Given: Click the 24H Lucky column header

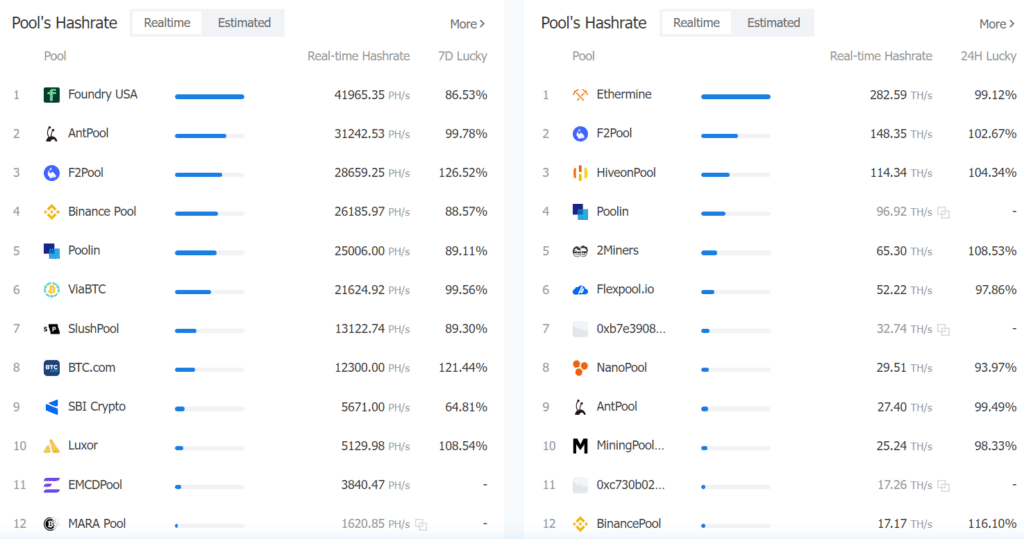Looking at the screenshot, I should point(988,56).
